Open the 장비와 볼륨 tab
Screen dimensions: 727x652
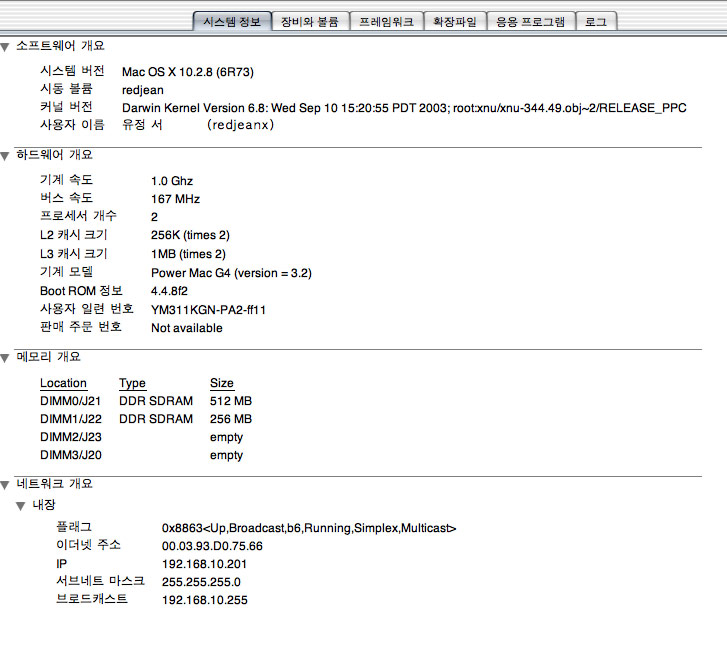[x=309, y=21]
